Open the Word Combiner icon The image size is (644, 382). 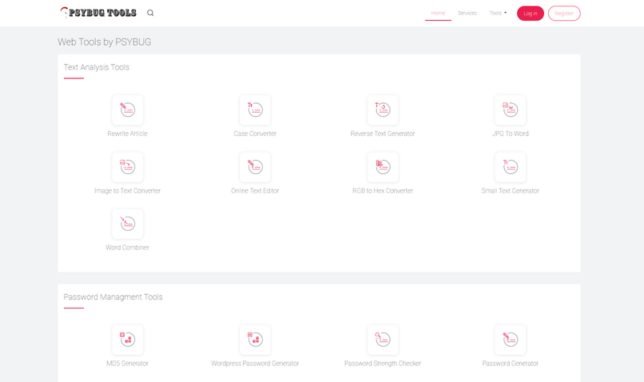[127, 224]
